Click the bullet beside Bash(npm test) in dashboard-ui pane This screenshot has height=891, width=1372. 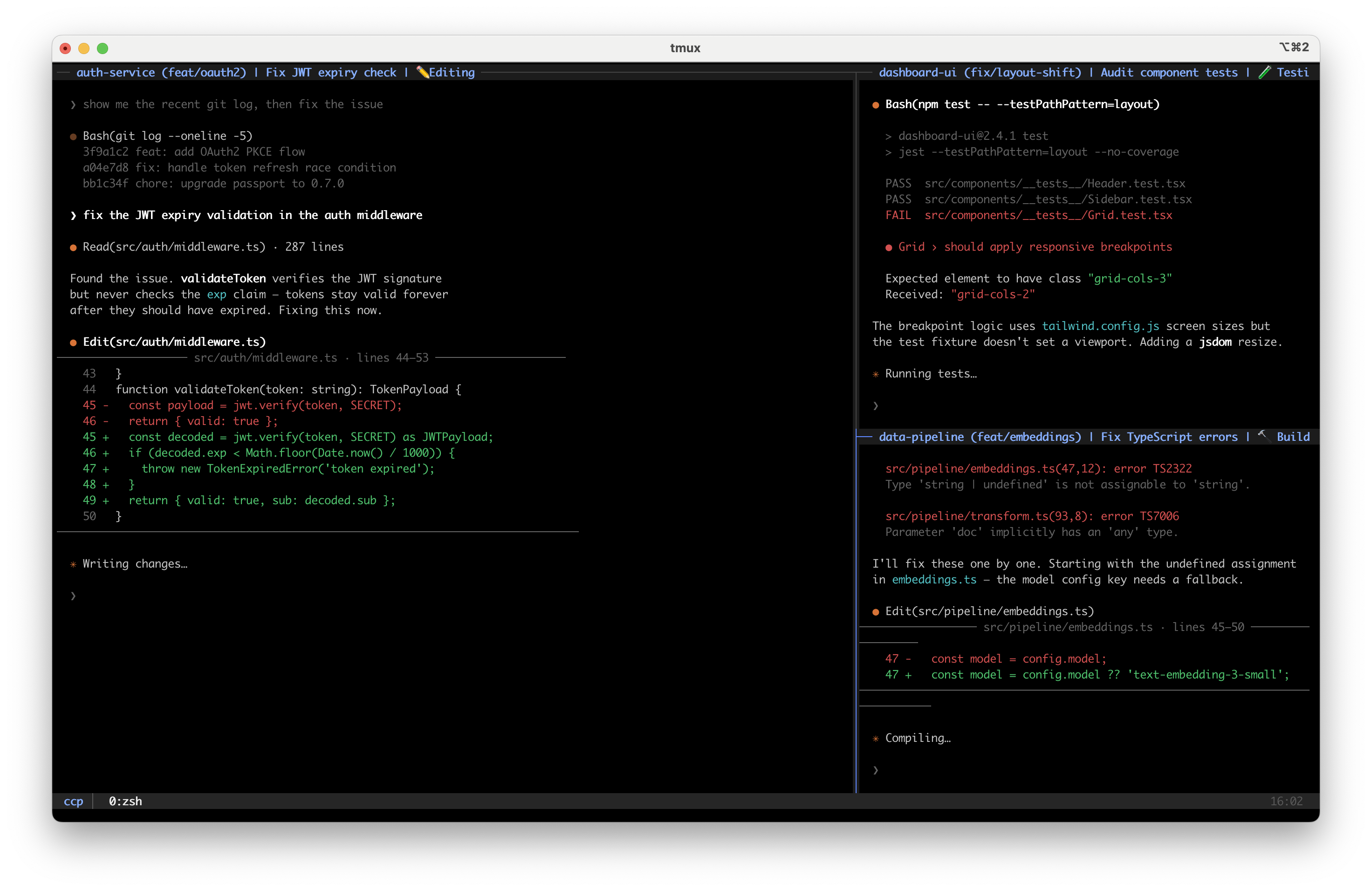pyautogui.click(x=876, y=104)
